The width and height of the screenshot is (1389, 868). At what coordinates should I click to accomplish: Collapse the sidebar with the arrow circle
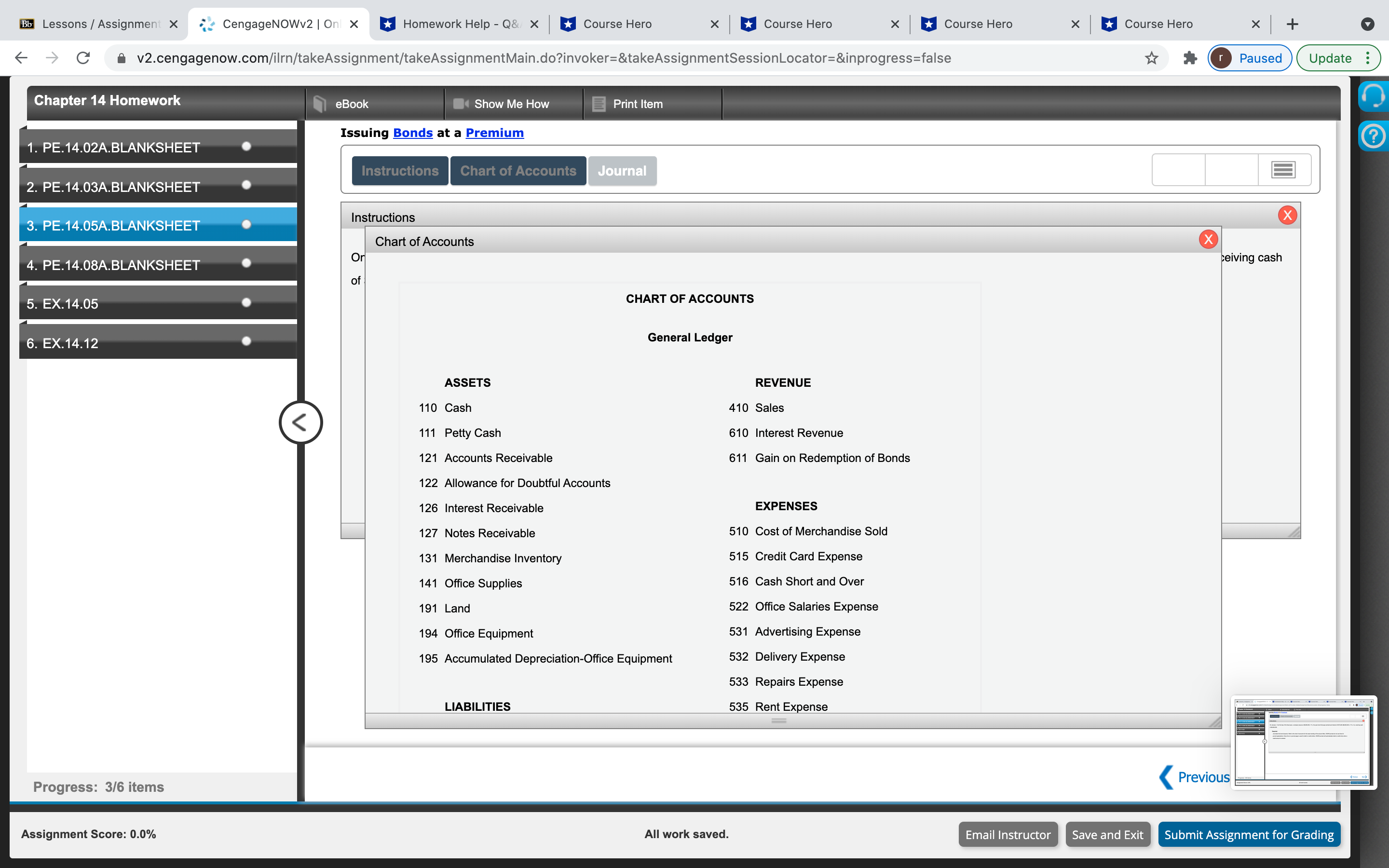click(300, 422)
